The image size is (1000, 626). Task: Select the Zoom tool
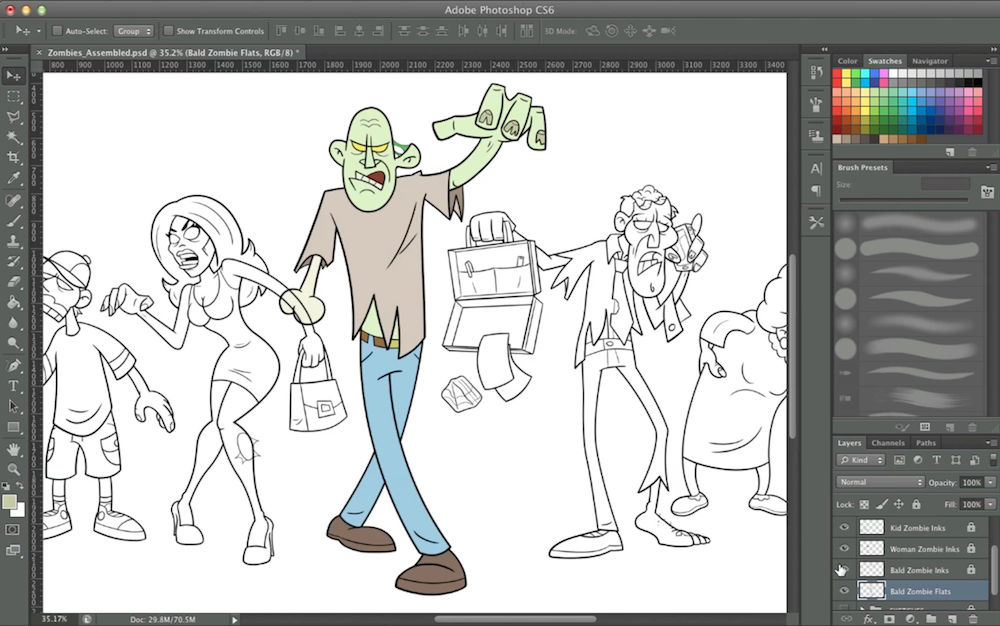[x=14, y=469]
